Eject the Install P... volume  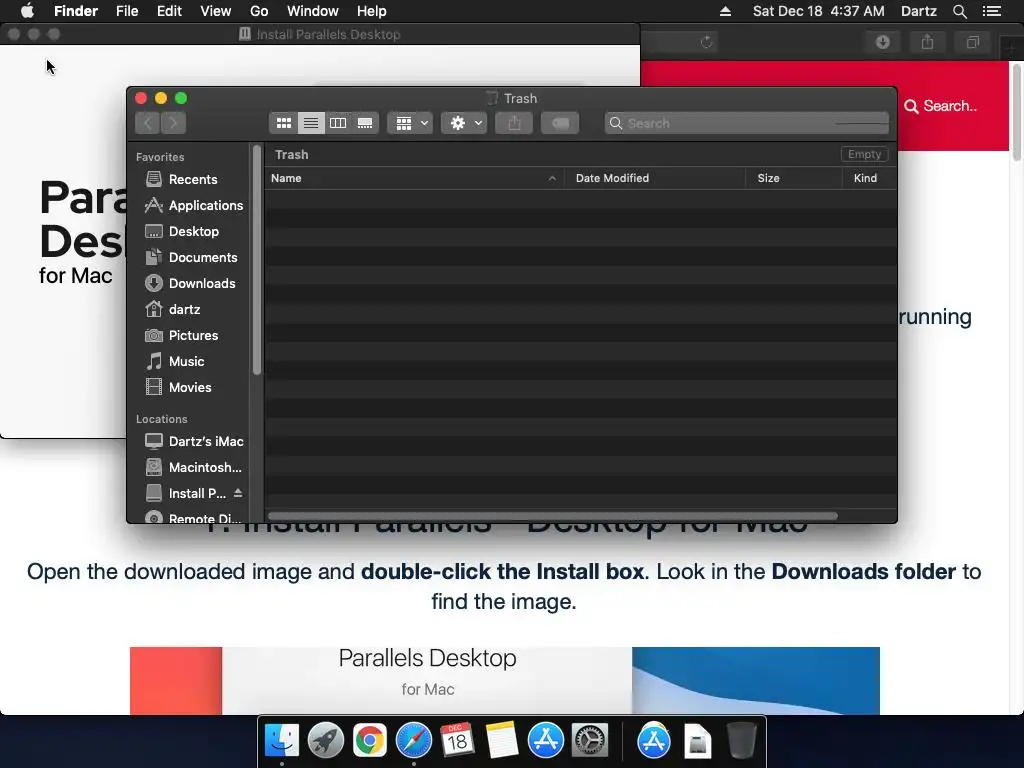click(x=238, y=493)
